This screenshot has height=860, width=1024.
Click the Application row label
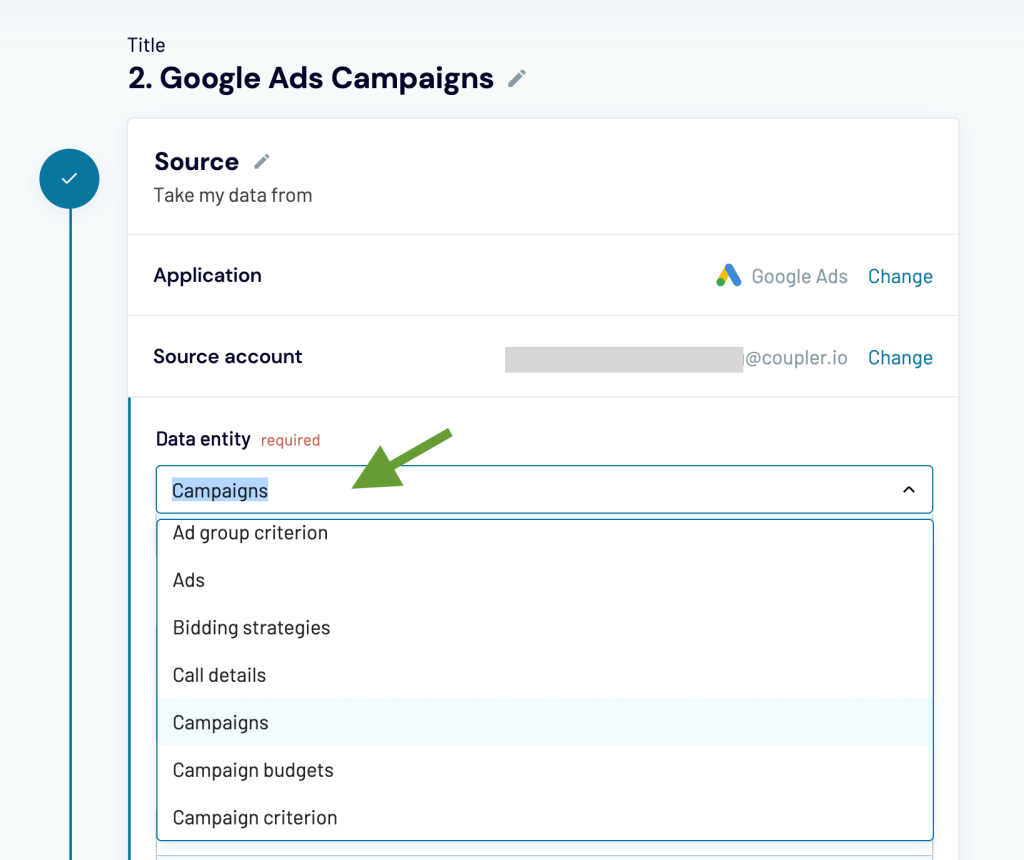click(x=207, y=276)
